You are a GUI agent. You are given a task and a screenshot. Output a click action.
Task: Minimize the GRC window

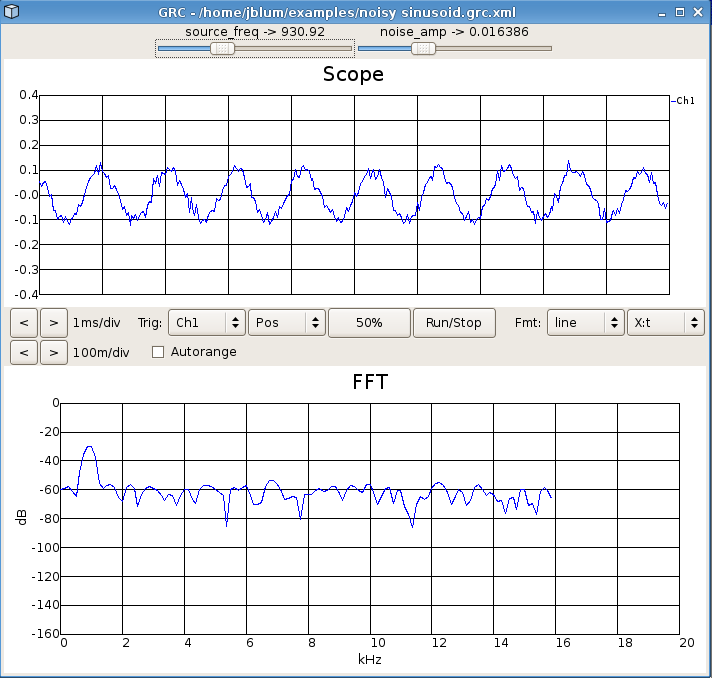(662, 13)
